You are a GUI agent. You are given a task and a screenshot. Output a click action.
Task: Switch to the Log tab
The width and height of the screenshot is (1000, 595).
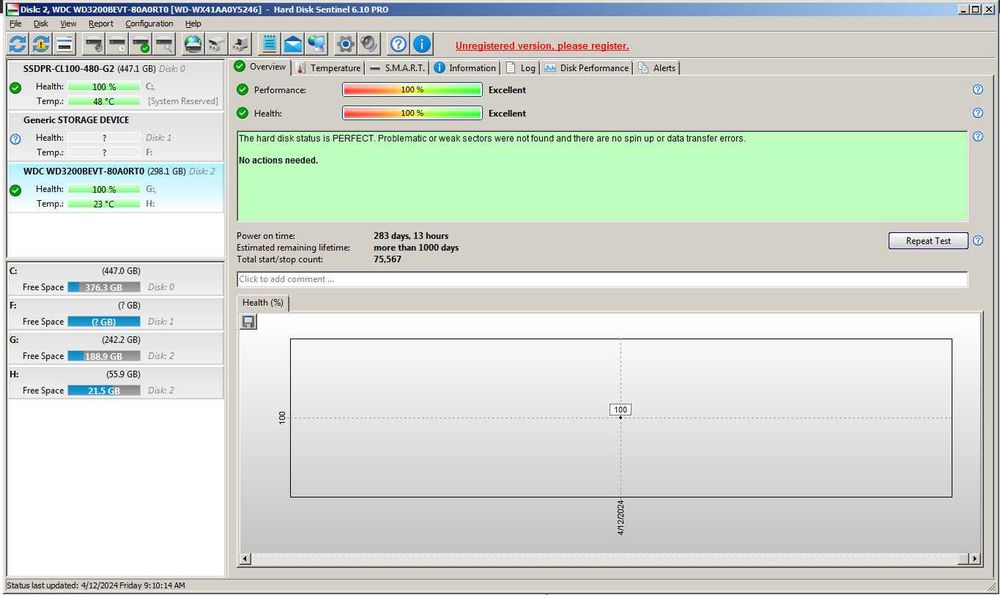(520, 68)
